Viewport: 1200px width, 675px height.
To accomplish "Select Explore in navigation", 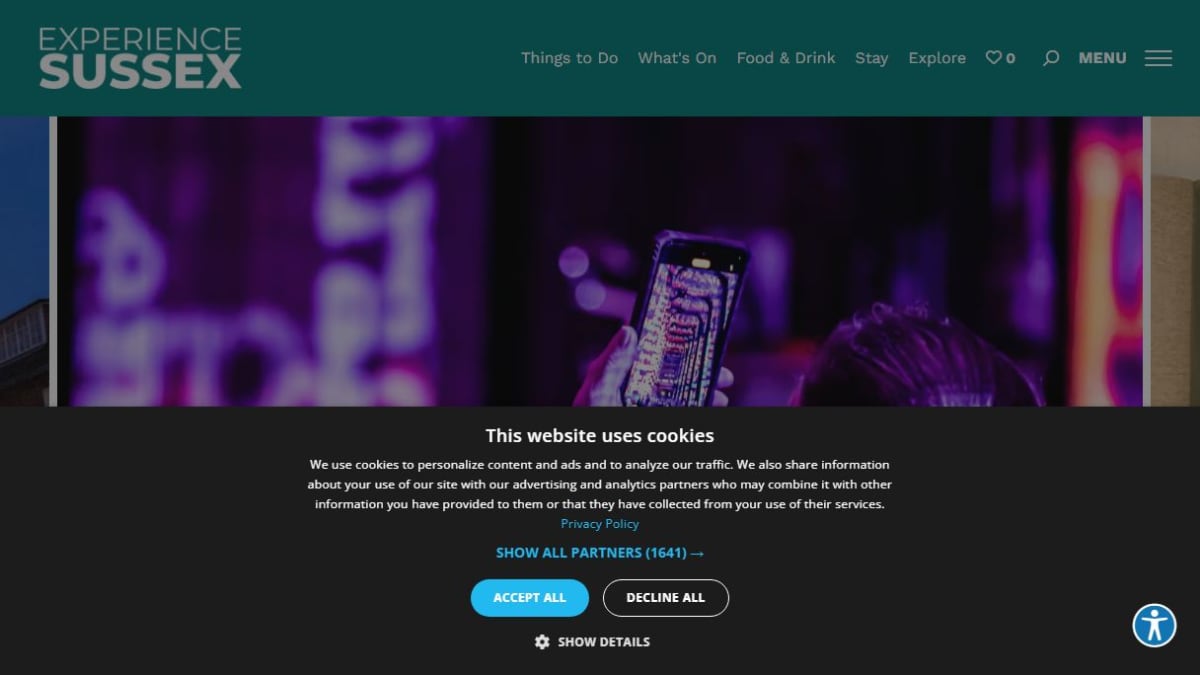I will click(x=937, y=58).
